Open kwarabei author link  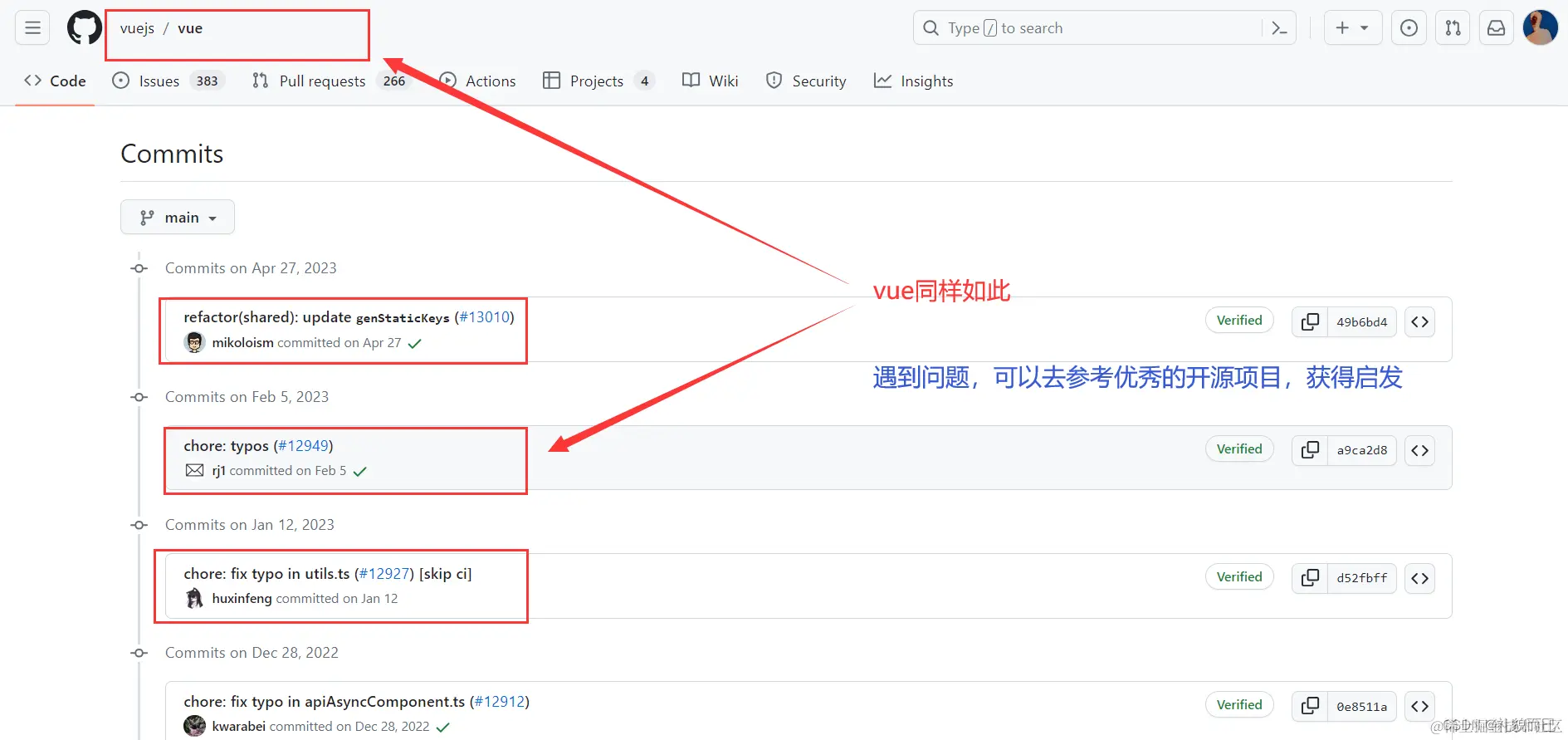coord(238,726)
